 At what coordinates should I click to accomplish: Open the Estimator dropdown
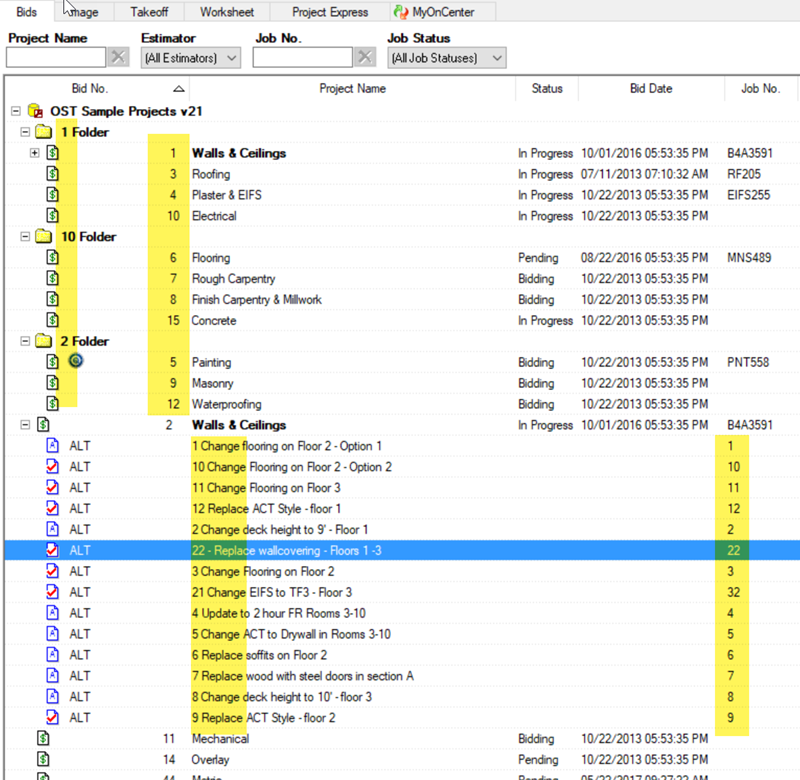click(191, 58)
